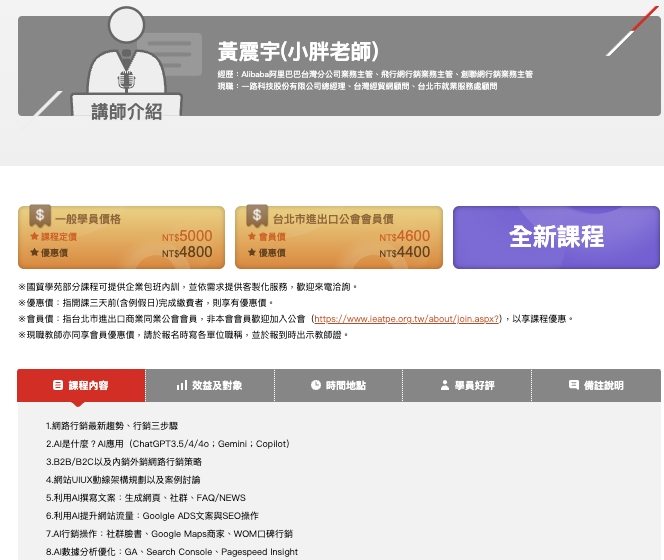
Task: Click the clock icon on 時間地點 tab
Action: point(316,385)
